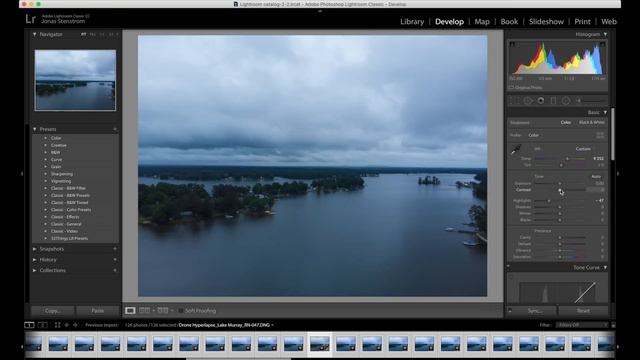Open the Slideshow module

point(546,22)
